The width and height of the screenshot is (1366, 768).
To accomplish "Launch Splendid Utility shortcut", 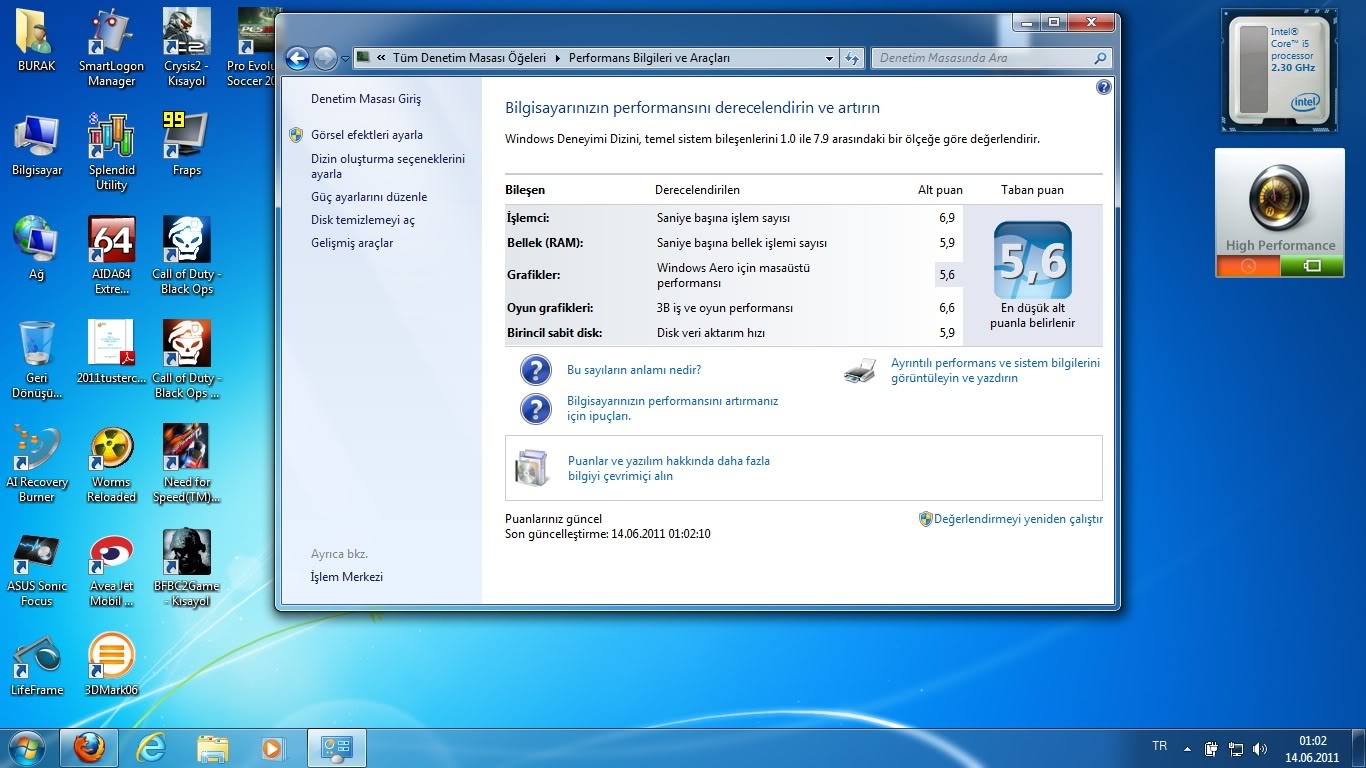I will (x=111, y=151).
